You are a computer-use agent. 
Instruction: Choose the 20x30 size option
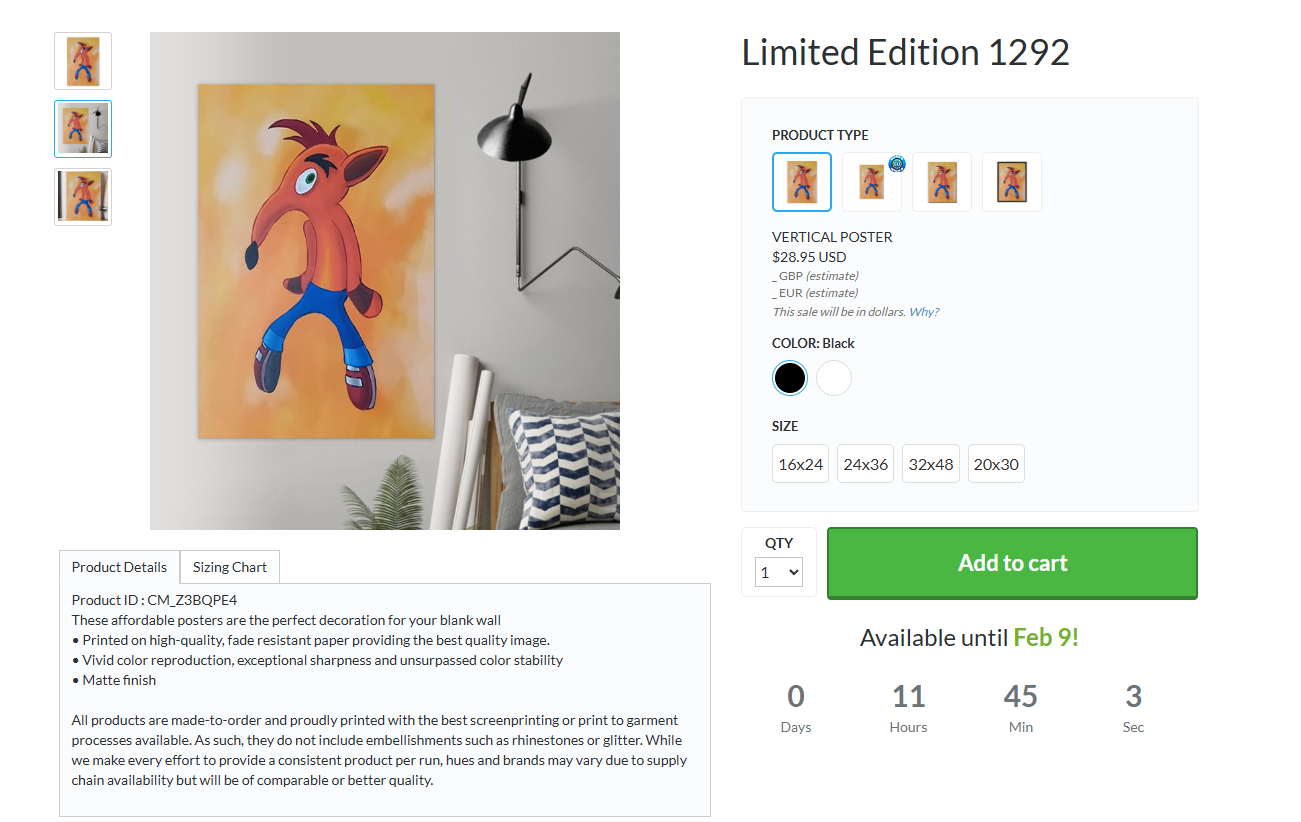pyautogui.click(x=996, y=464)
